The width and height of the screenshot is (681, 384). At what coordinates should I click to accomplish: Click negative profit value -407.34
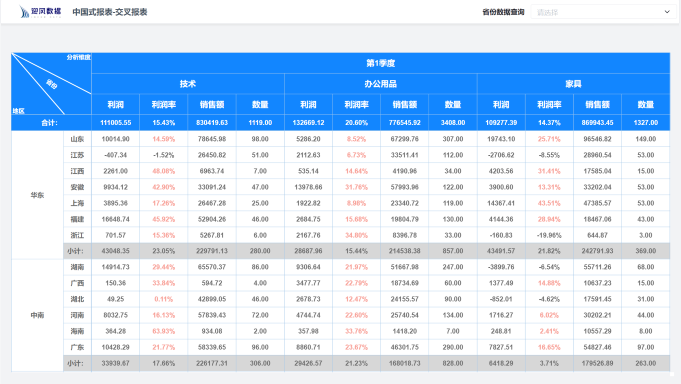116,155
